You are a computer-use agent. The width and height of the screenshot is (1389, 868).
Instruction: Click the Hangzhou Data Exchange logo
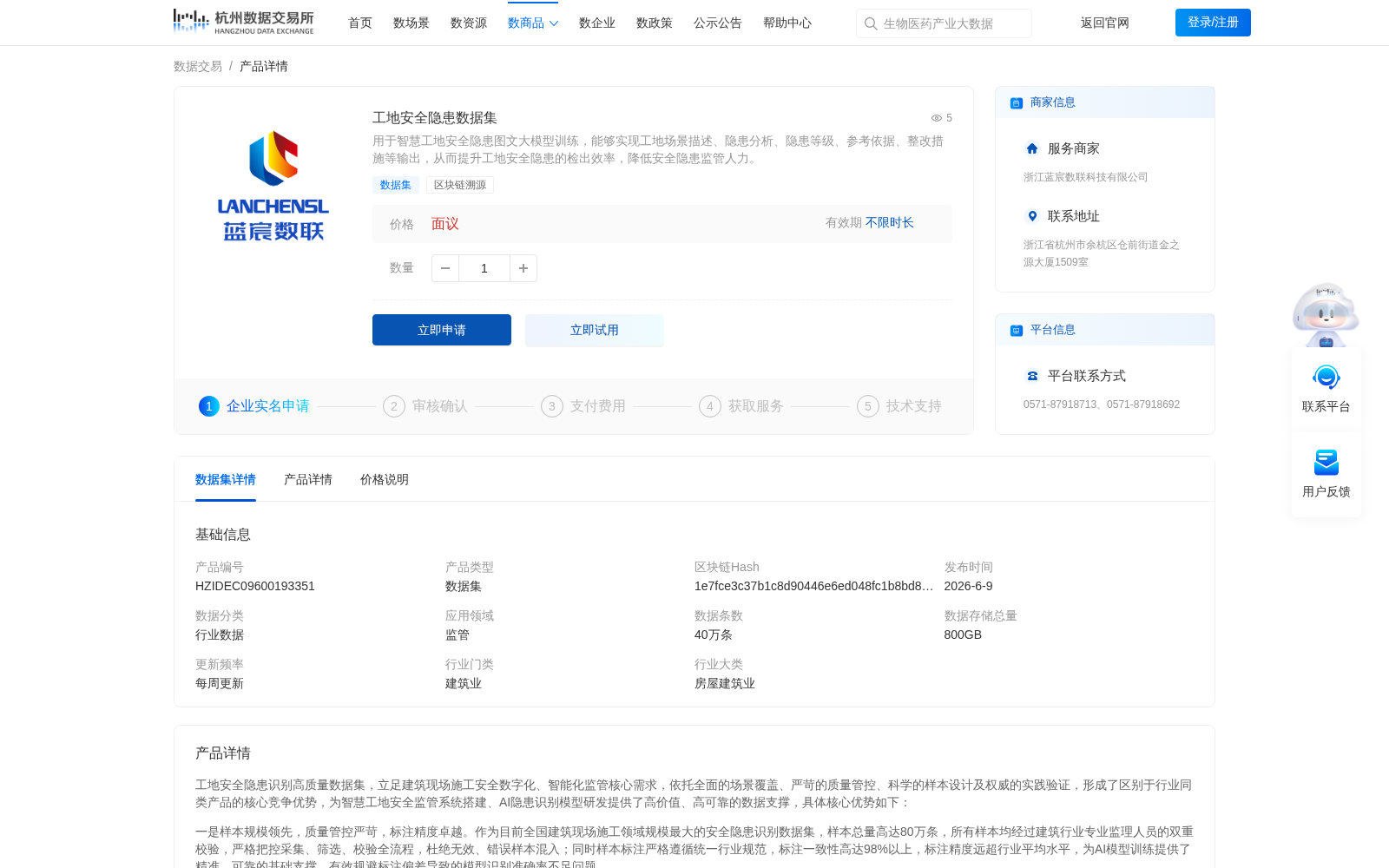coord(243,22)
